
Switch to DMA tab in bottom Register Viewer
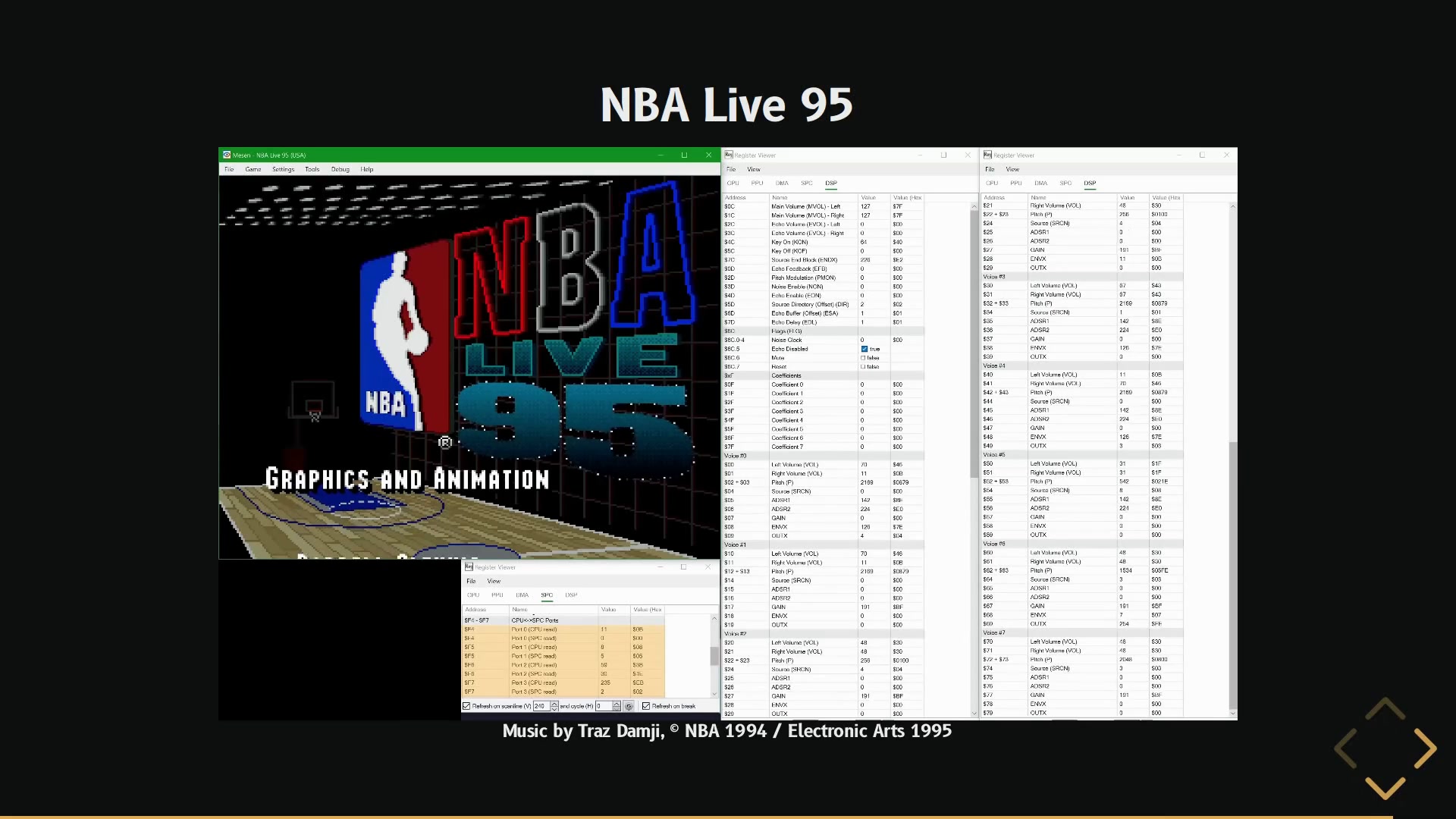pyautogui.click(x=522, y=595)
